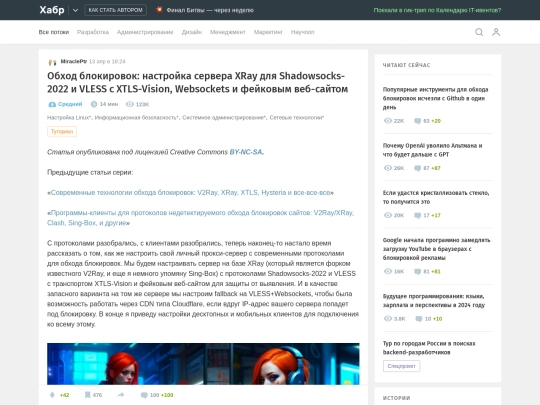Screen dimensions: 540x405
Task: Click the eye icon next to 3.8K
Action: click(x=388, y=319)
